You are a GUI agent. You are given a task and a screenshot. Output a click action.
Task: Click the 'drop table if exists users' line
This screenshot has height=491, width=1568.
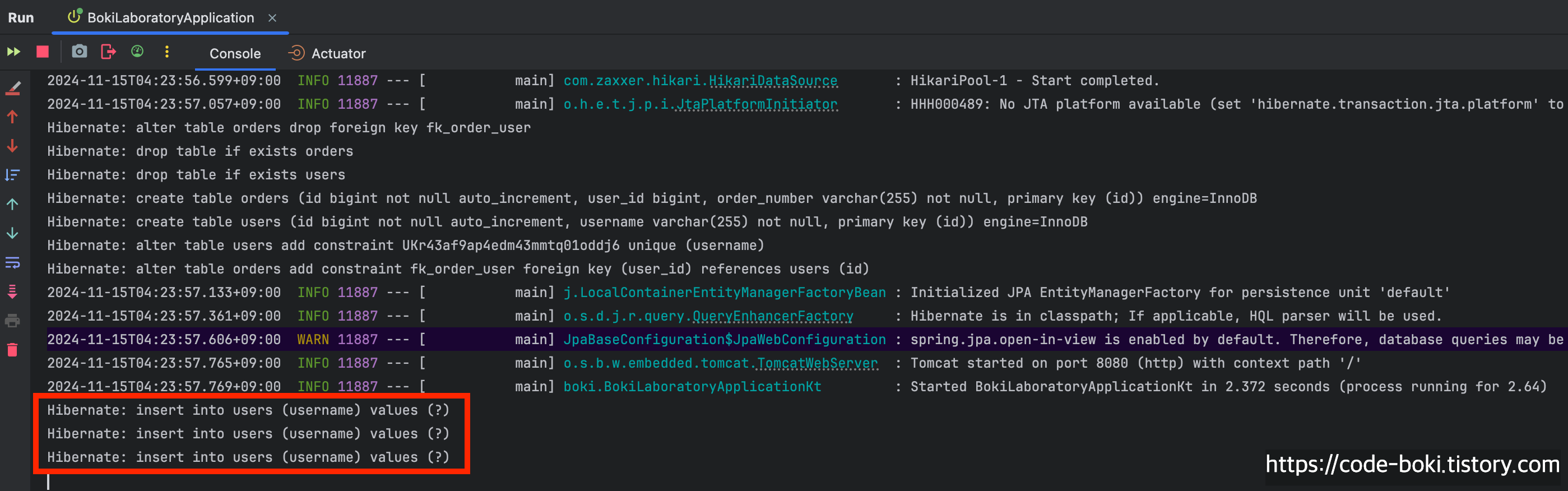(196, 175)
